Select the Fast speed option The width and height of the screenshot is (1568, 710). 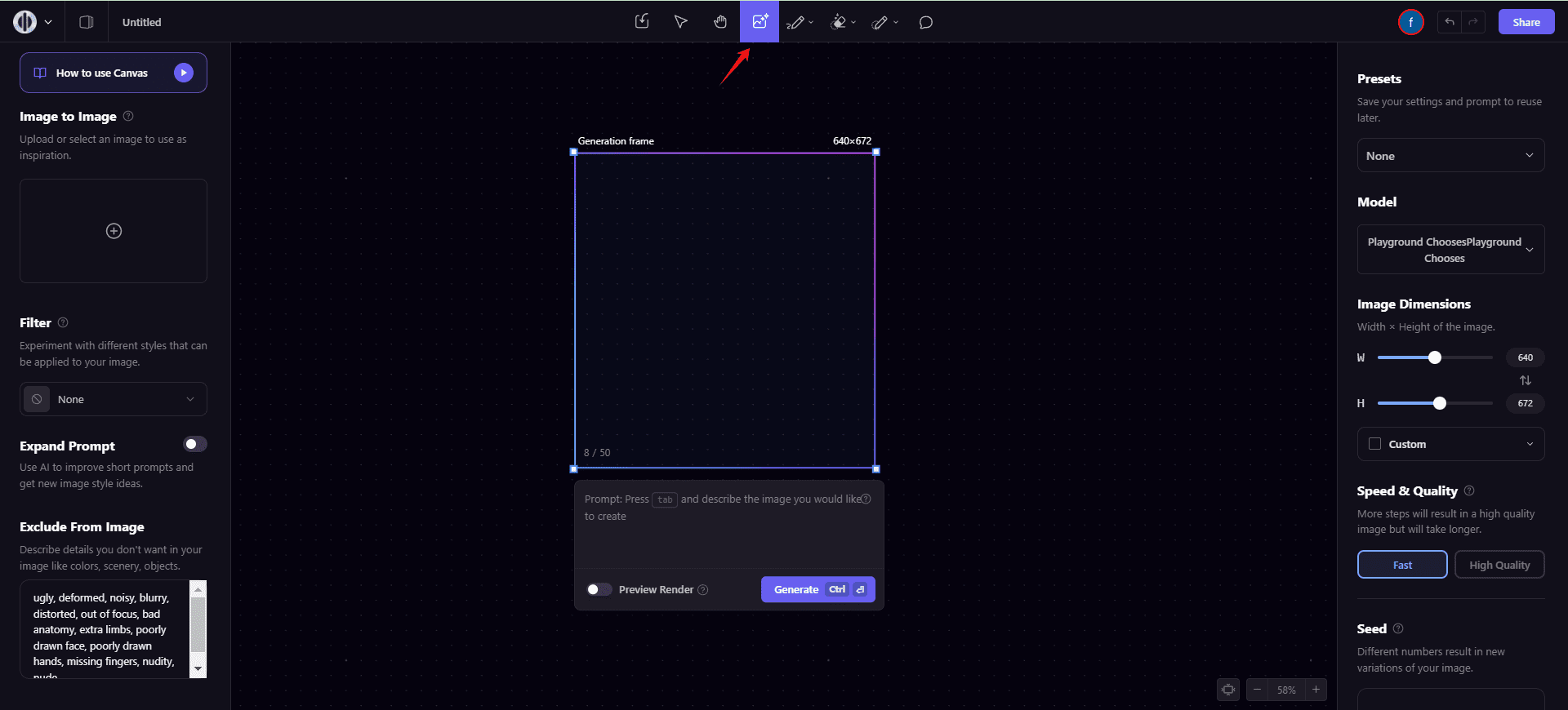coord(1401,565)
